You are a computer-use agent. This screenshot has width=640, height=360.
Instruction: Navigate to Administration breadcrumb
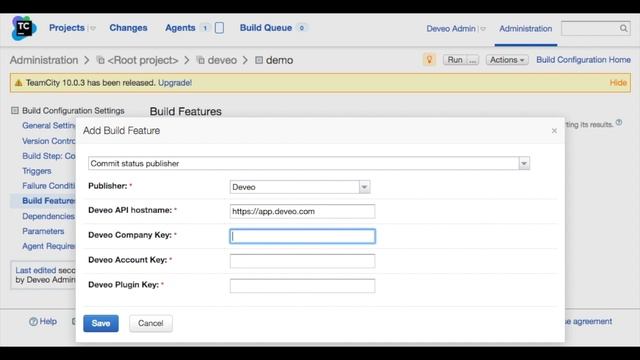coord(44,60)
